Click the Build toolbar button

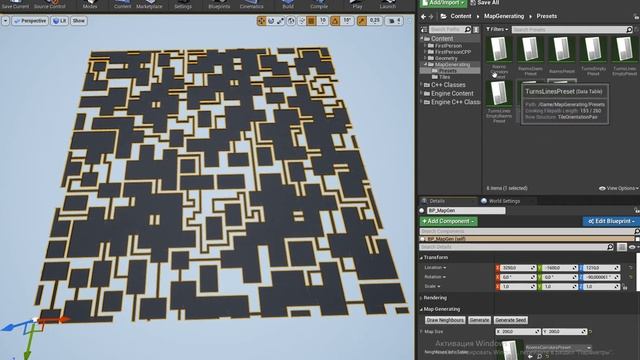[288, 4]
